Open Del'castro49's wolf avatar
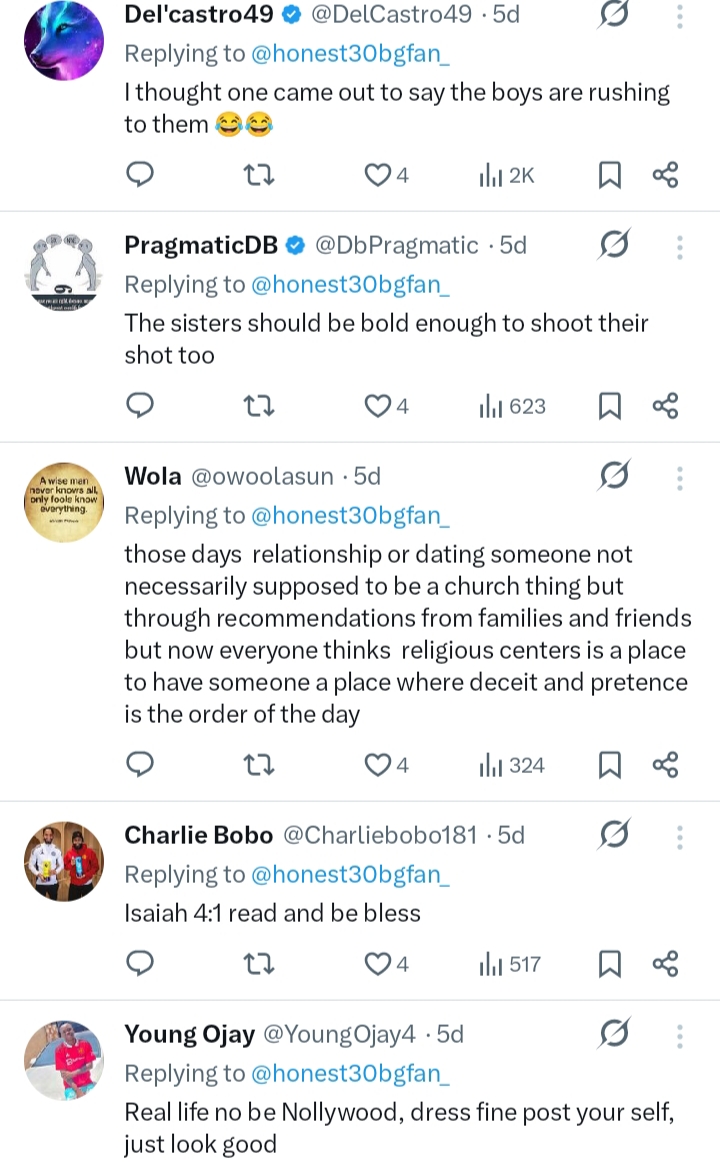 pos(64,42)
